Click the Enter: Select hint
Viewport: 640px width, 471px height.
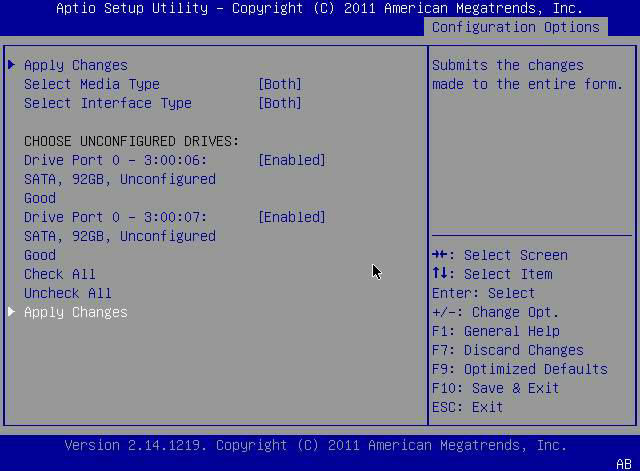coord(484,293)
